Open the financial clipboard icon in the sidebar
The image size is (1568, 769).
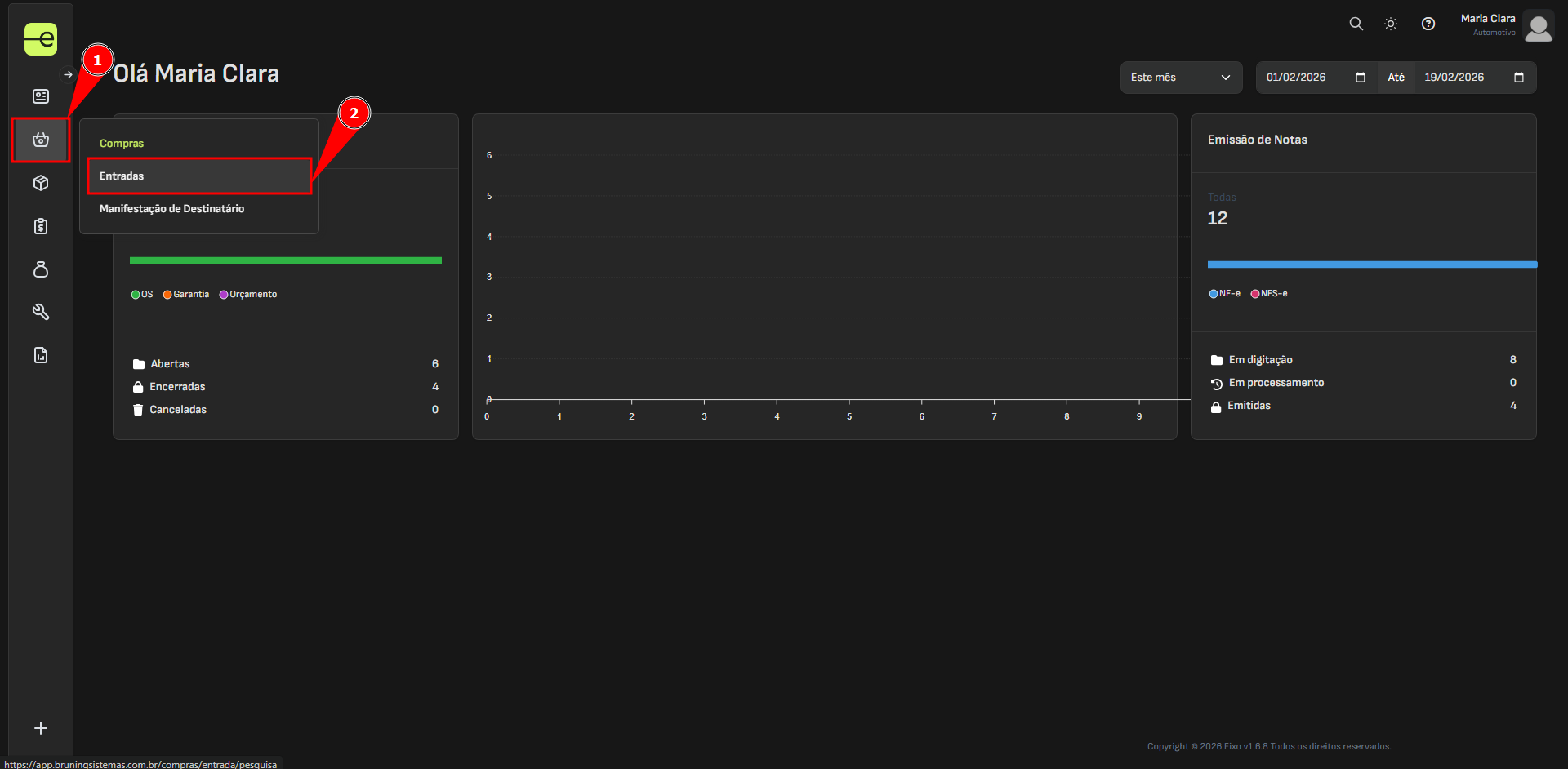tap(40, 226)
